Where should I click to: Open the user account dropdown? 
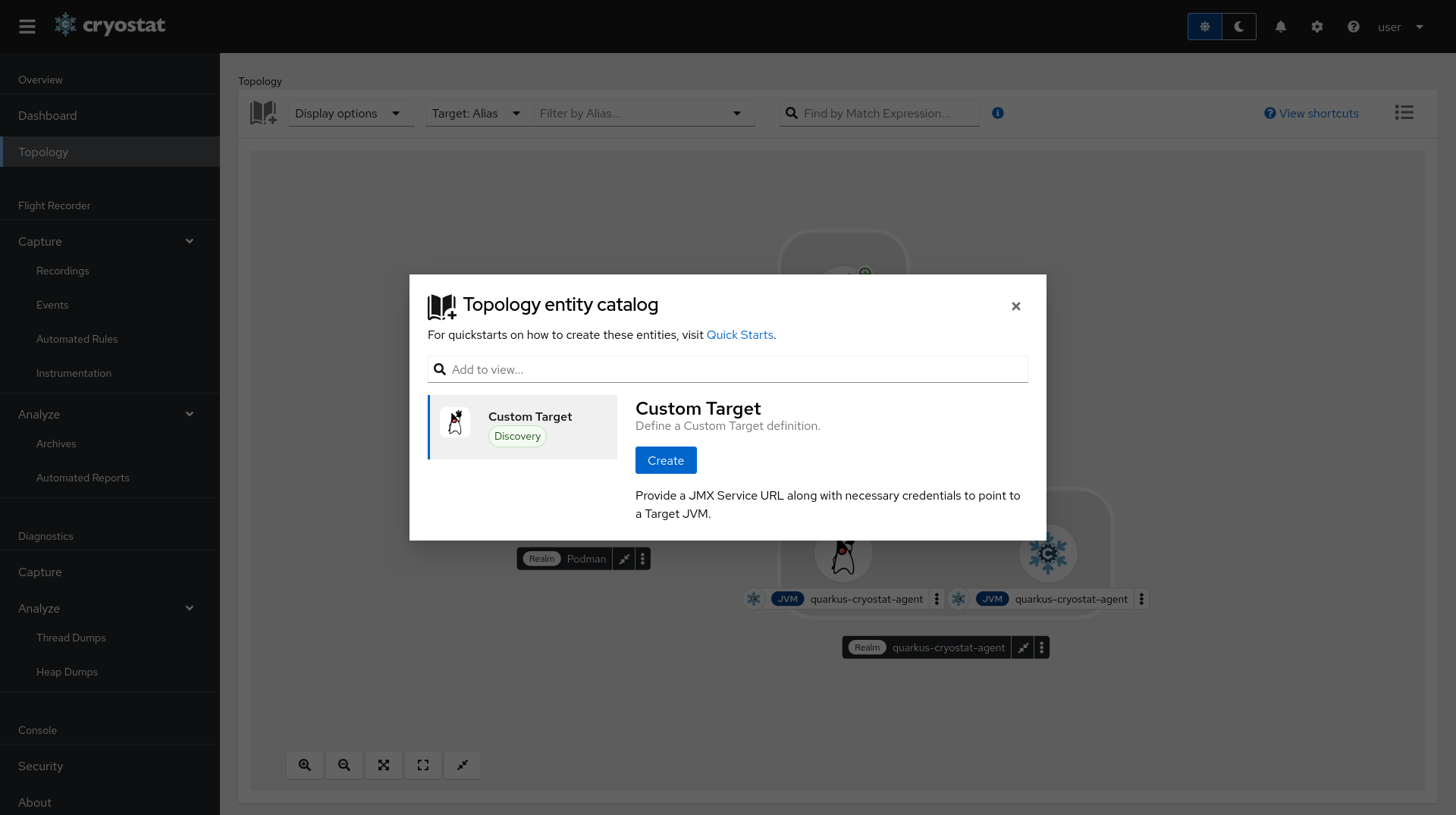pyautogui.click(x=1400, y=27)
